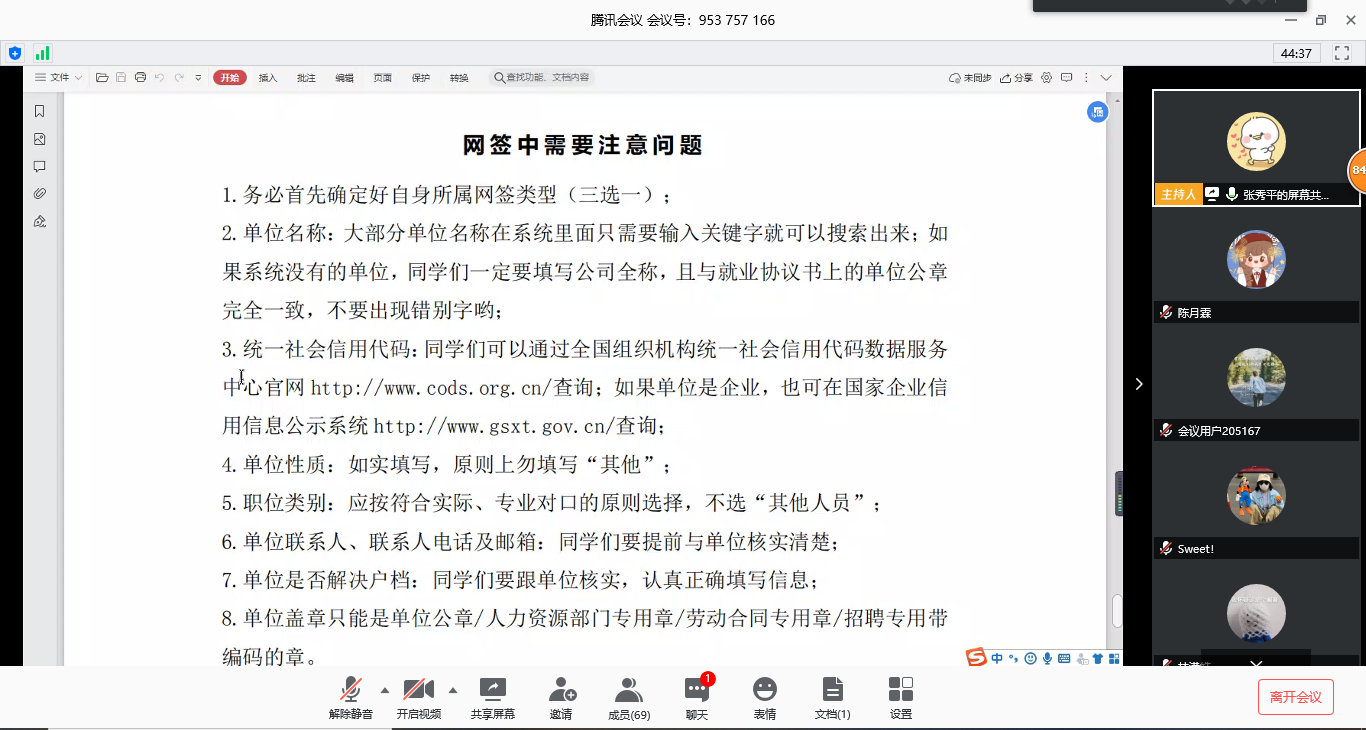This screenshot has height=730, width=1366.
Task: Unmute microphone with 解除静音
Action: pyautogui.click(x=351, y=697)
